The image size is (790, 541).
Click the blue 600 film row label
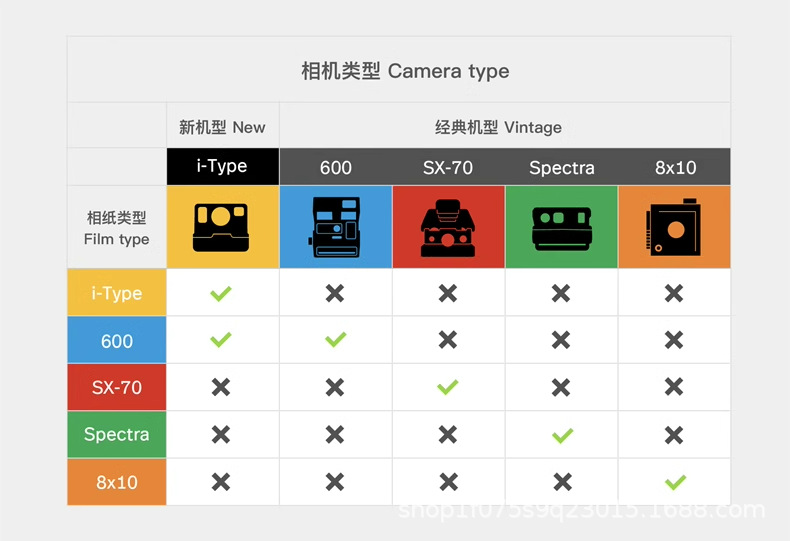tap(117, 341)
